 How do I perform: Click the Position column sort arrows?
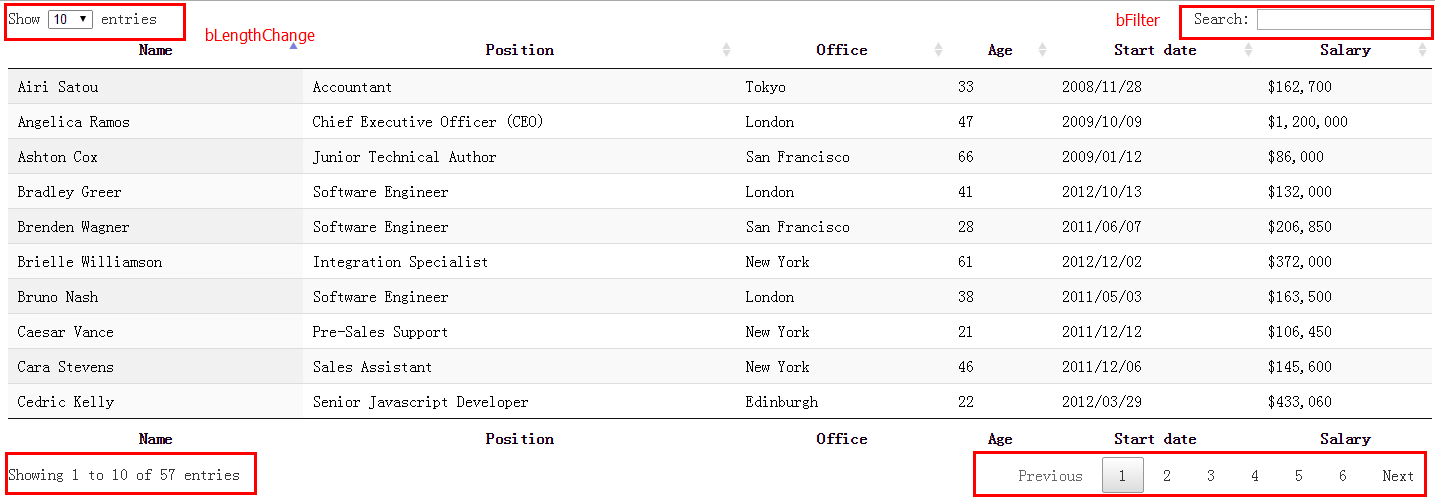coord(727,50)
